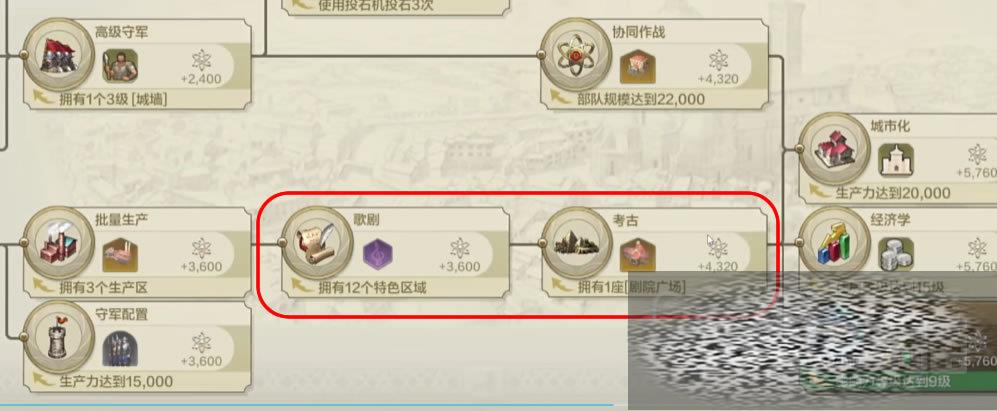Click the soldier reward icon in 高级守军

pos(120,66)
